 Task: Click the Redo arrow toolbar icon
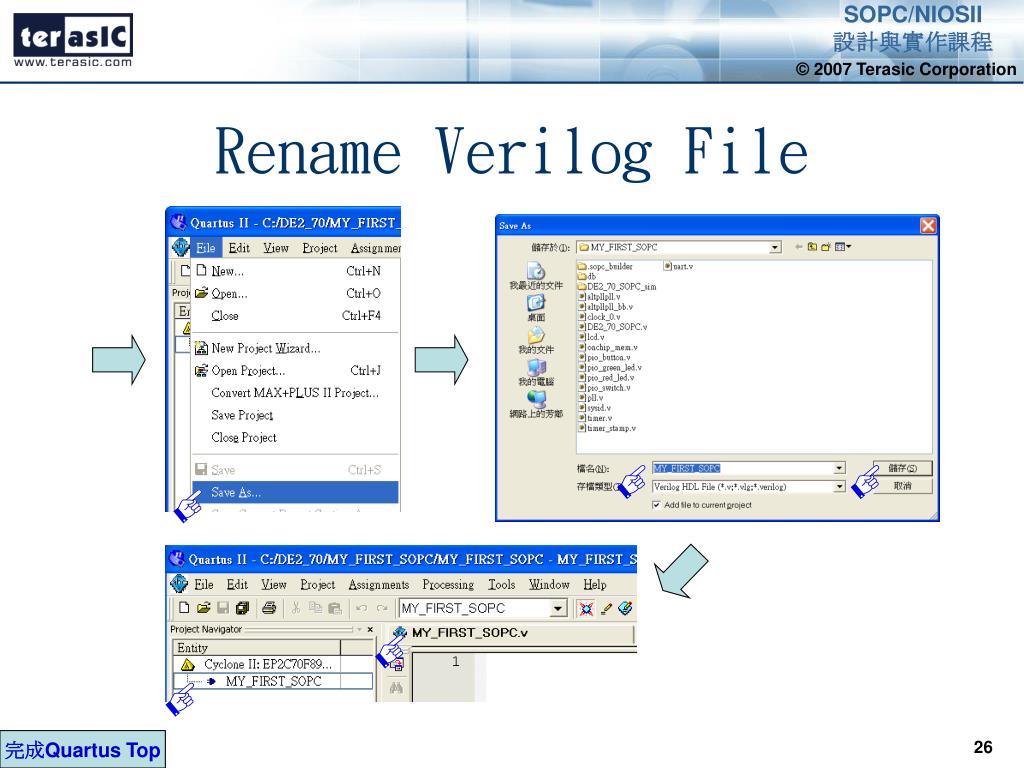pos(382,608)
